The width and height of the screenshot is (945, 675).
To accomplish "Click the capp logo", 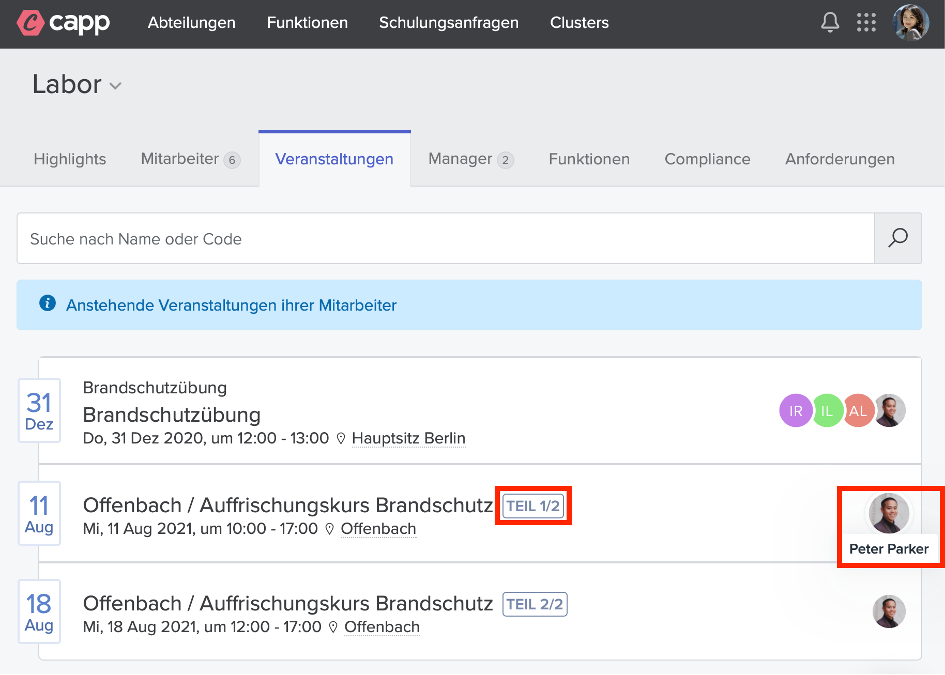I will point(63,23).
